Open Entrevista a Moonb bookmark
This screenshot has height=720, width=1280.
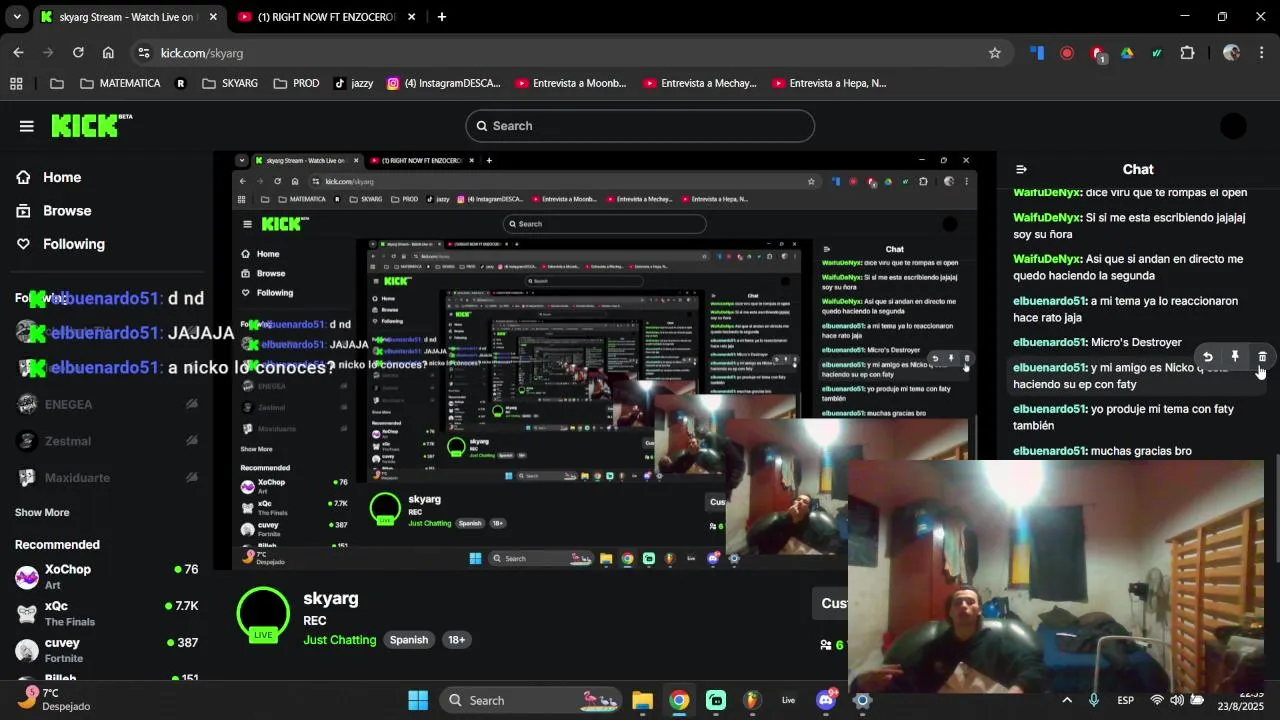pos(571,83)
